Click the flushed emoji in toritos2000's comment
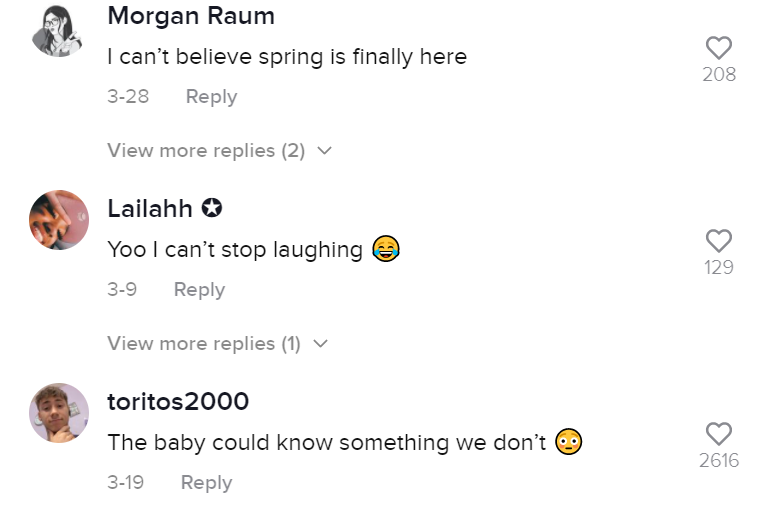 569,441
